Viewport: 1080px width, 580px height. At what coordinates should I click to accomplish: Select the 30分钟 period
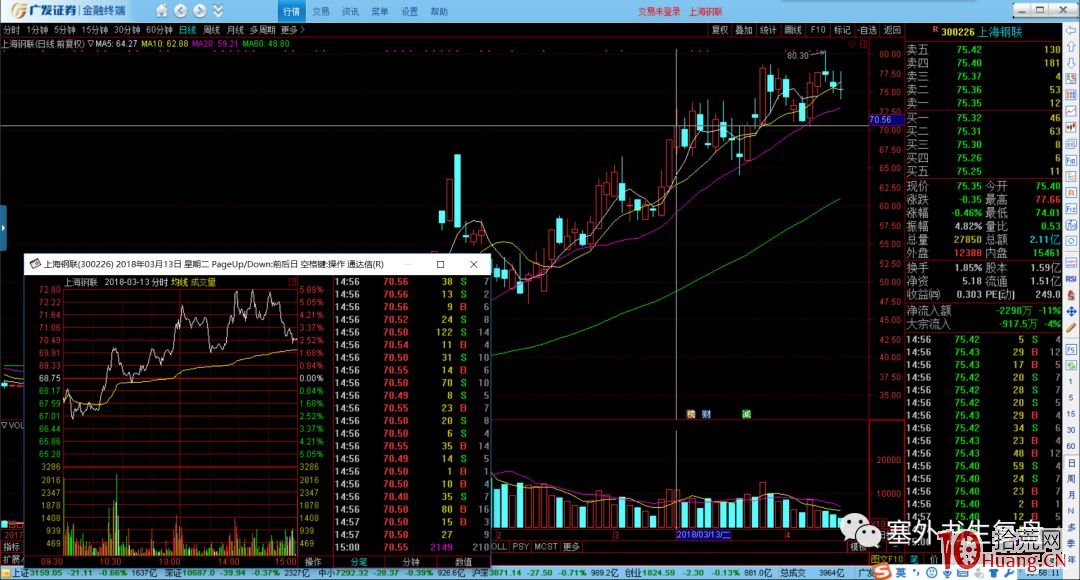(x=127, y=30)
